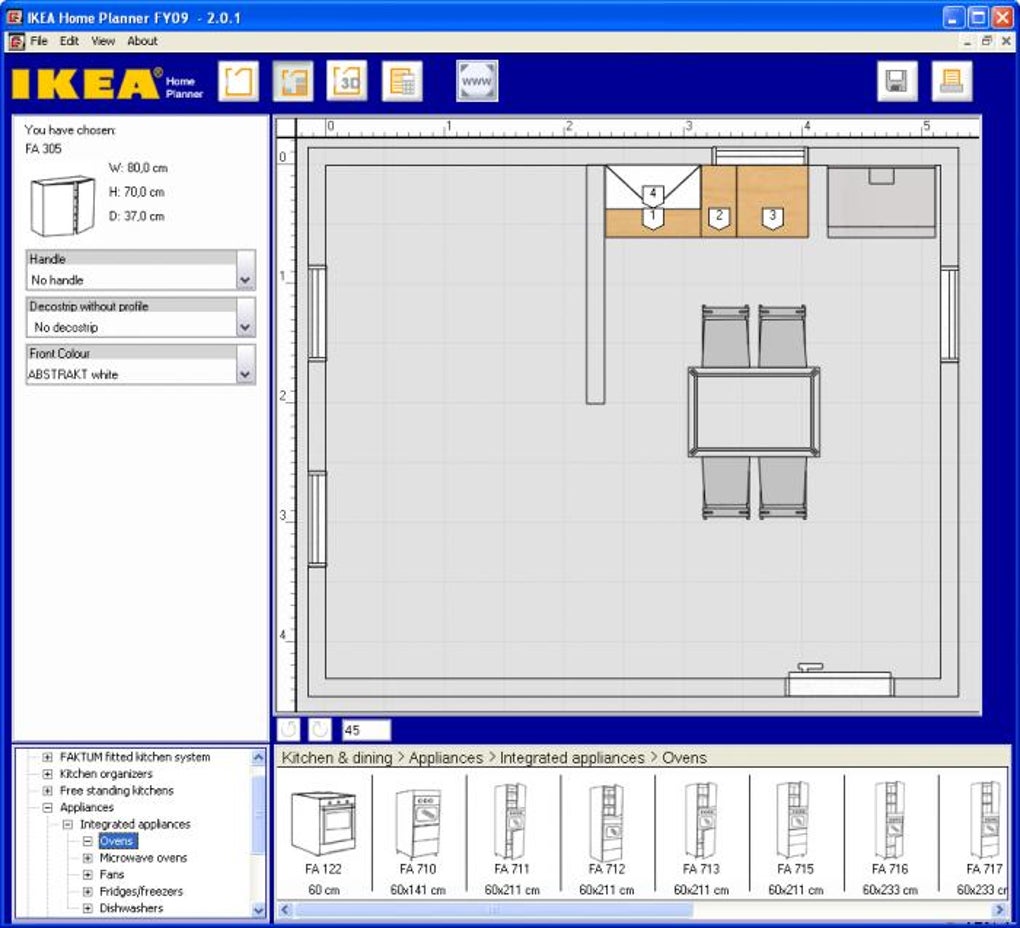Open the Edit menu
Screen dimensions: 1020x928
[x=69, y=41]
